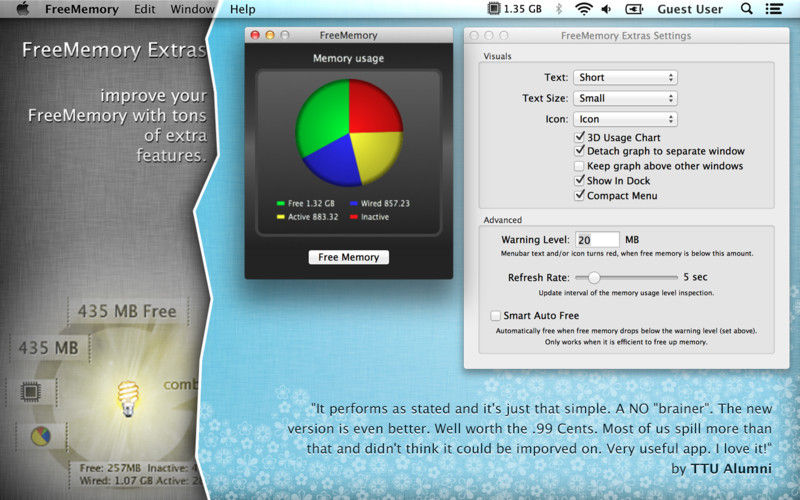Image resolution: width=800 pixels, height=500 pixels.
Task: Click the green Free legend swatch
Action: click(x=281, y=203)
